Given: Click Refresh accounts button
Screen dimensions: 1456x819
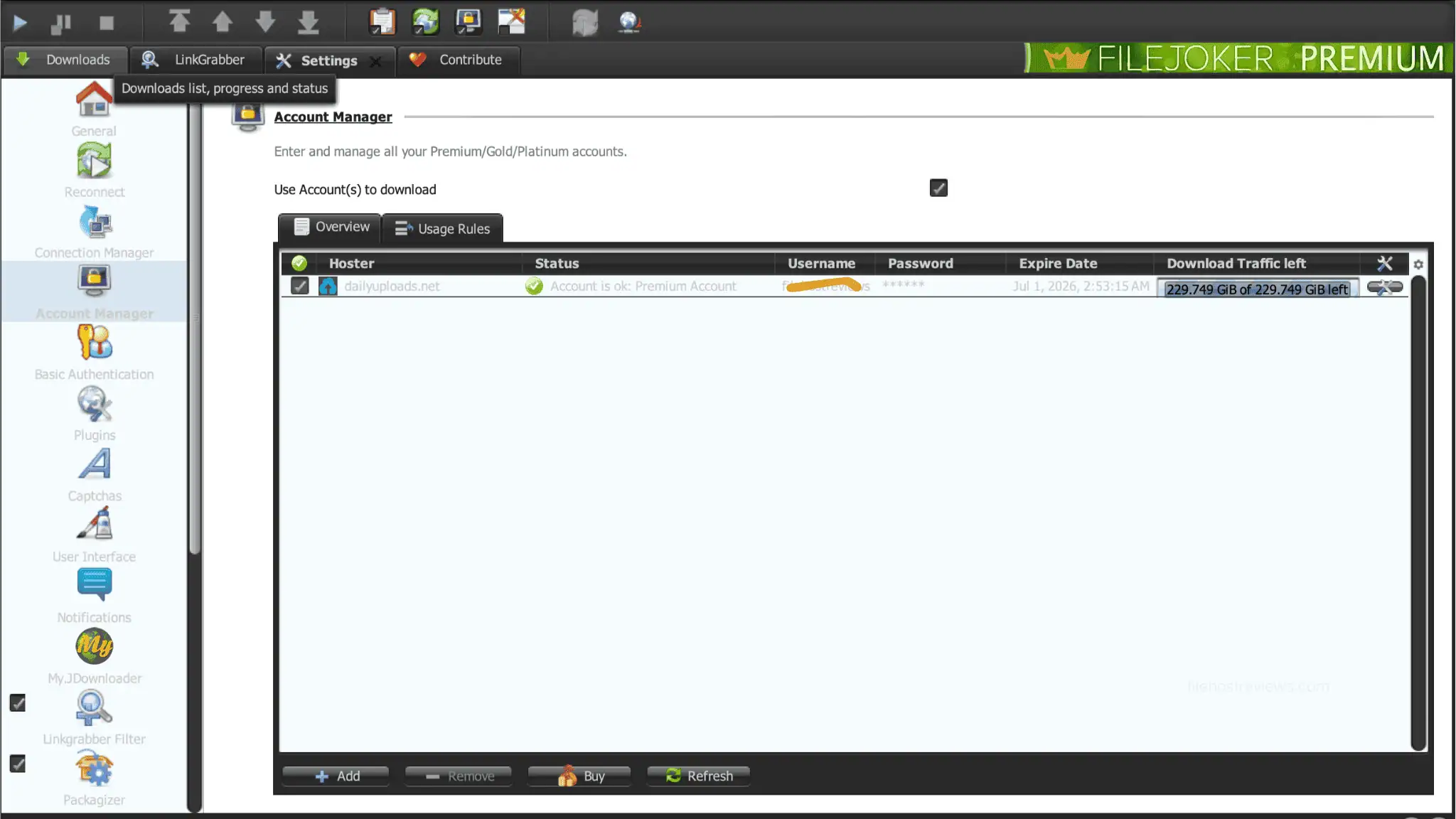Looking at the screenshot, I should (x=699, y=776).
